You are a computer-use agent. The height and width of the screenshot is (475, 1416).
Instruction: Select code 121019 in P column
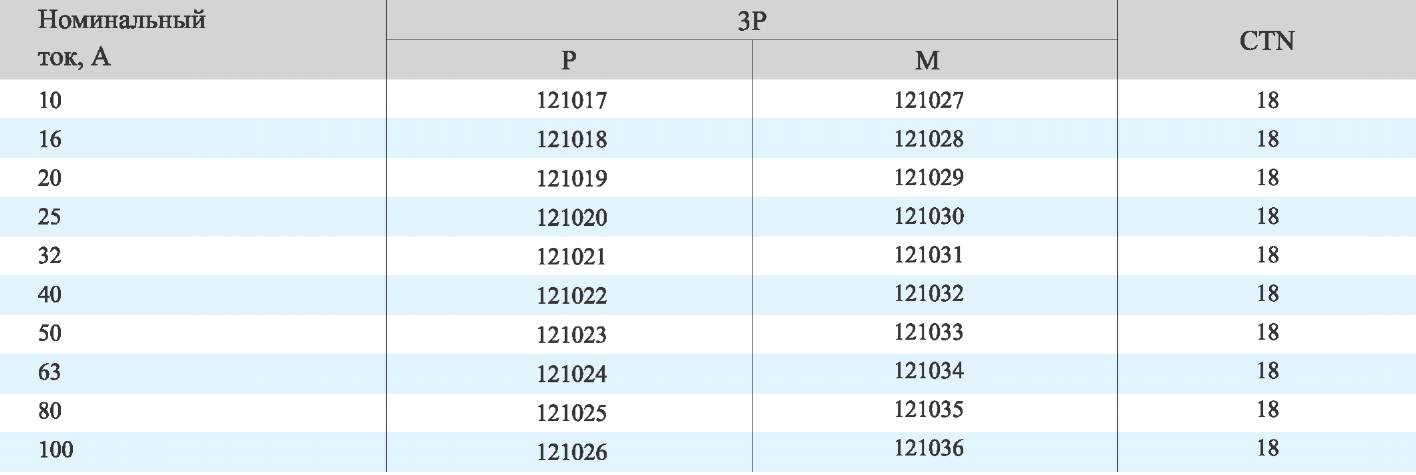point(571,179)
